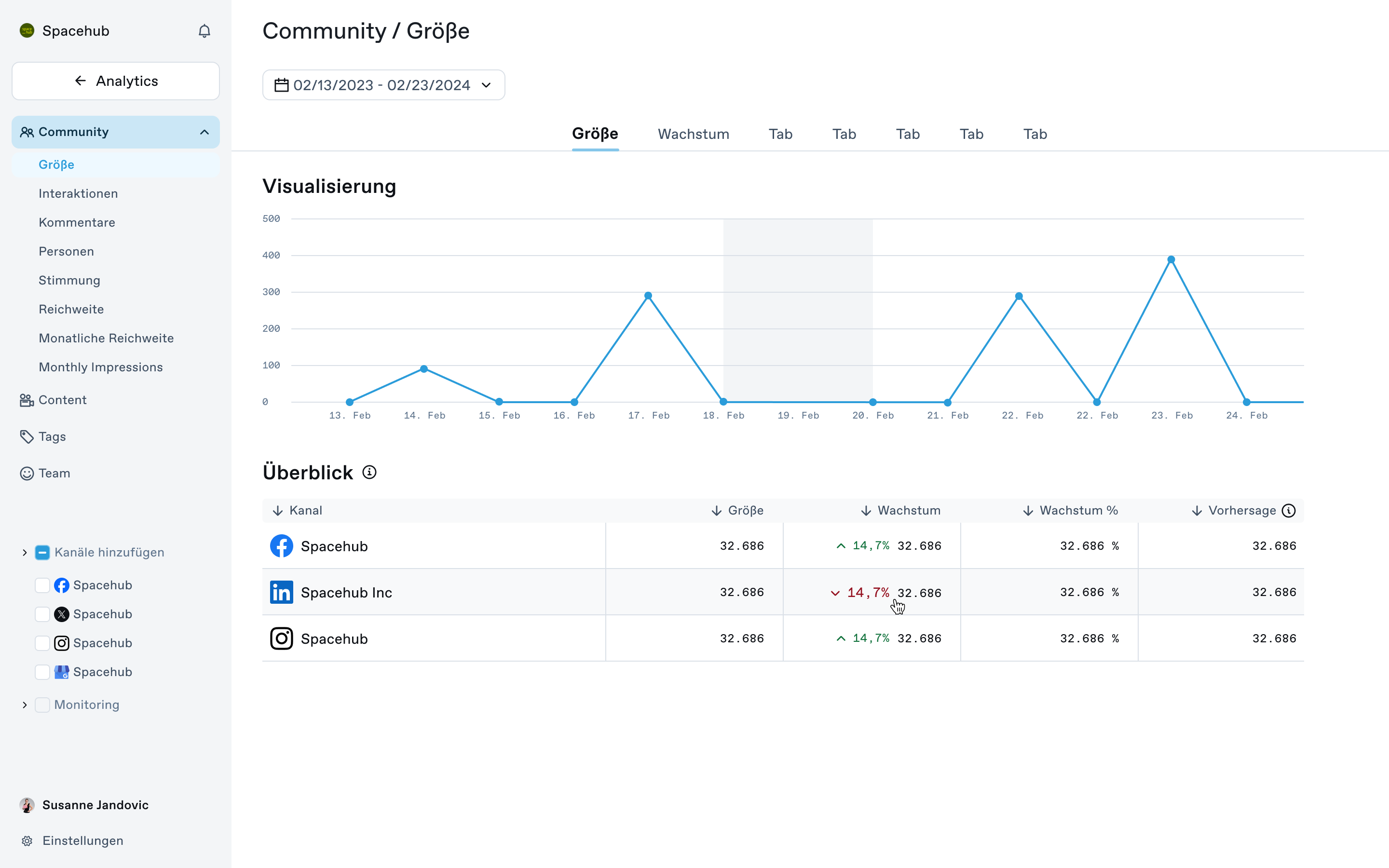
Task: Click the Facebook icon in Spacehub table row
Action: pos(281,546)
